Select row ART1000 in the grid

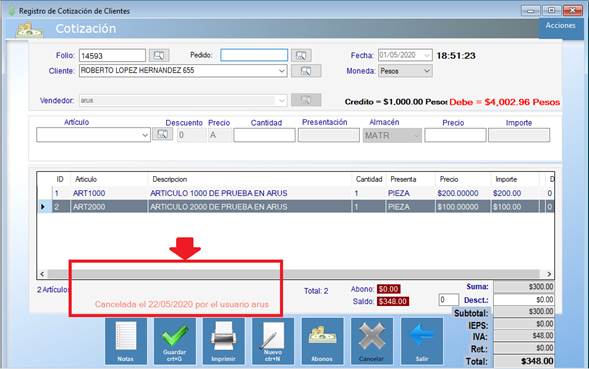pyautogui.click(x=296, y=193)
